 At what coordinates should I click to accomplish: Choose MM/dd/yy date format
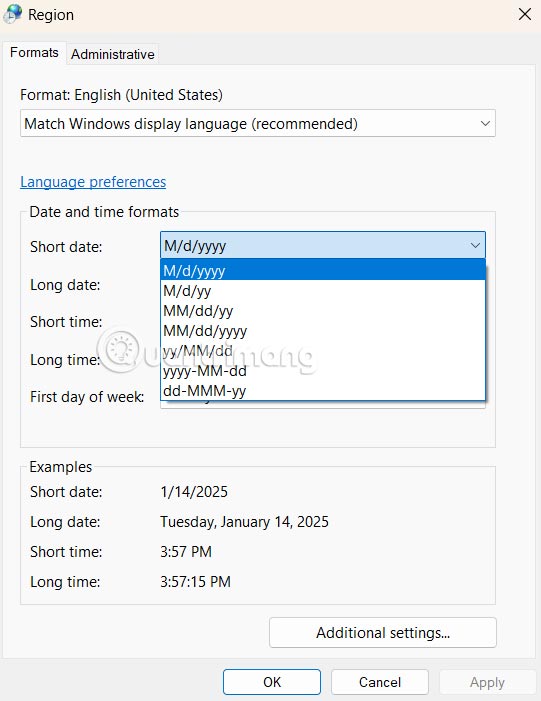point(322,311)
